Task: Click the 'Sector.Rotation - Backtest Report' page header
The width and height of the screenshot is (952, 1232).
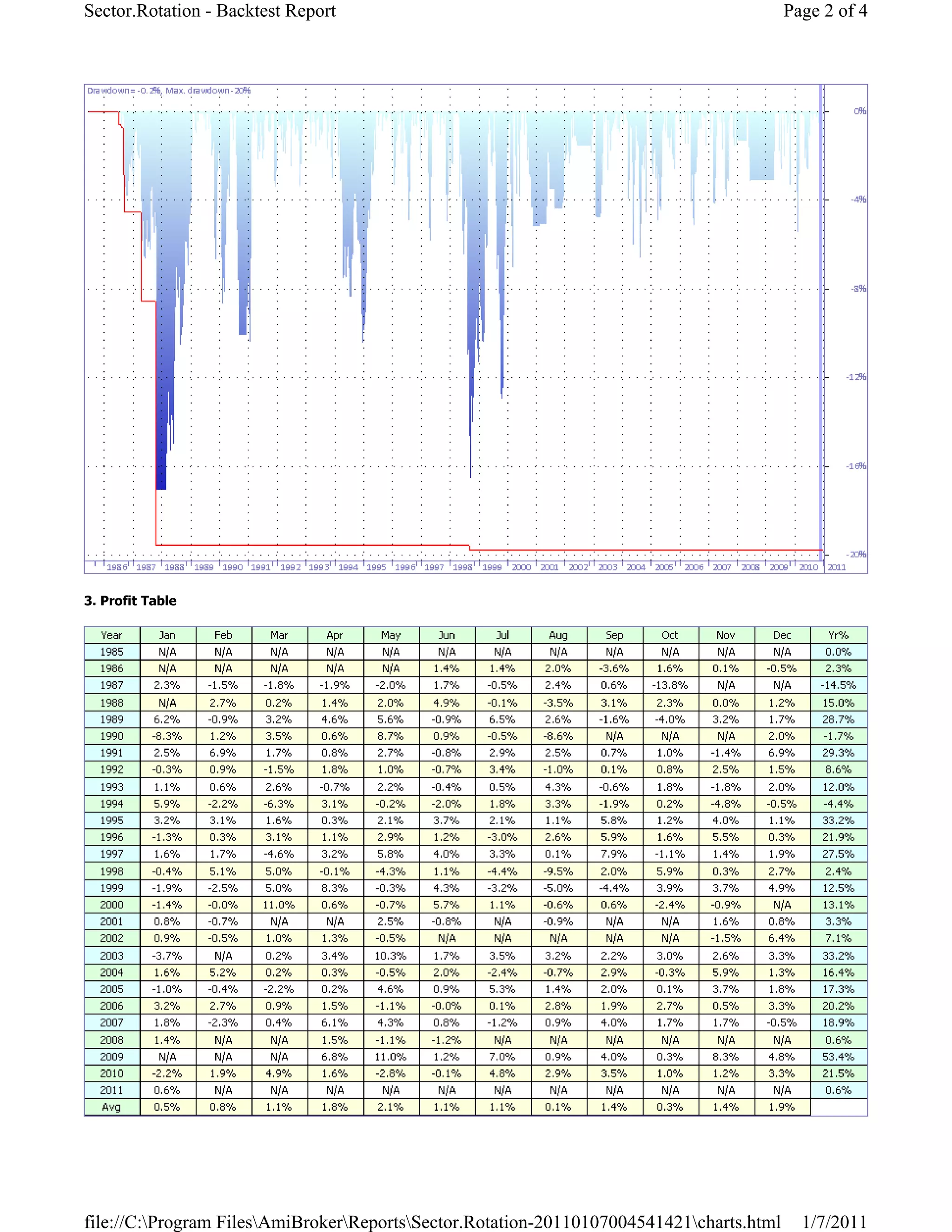Action: [210, 11]
